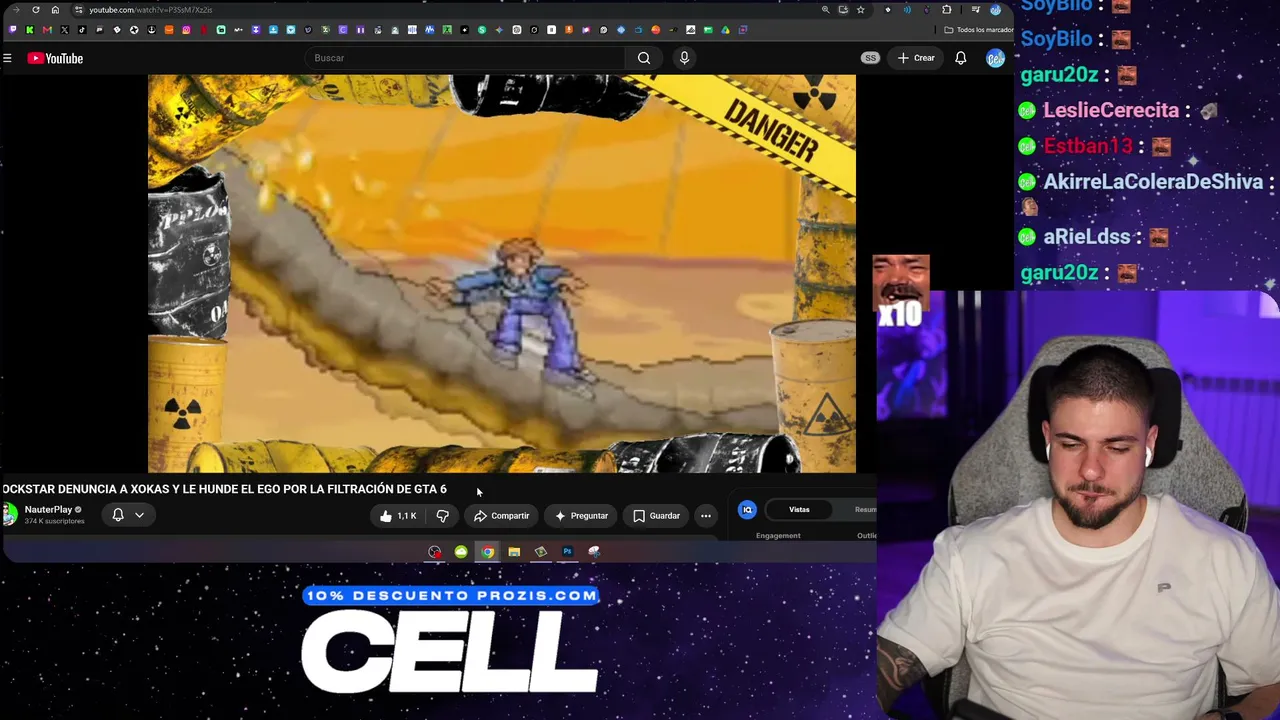Start voice search with the microphone
Viewport: 1280px width, 720px height.
[684, 58]
